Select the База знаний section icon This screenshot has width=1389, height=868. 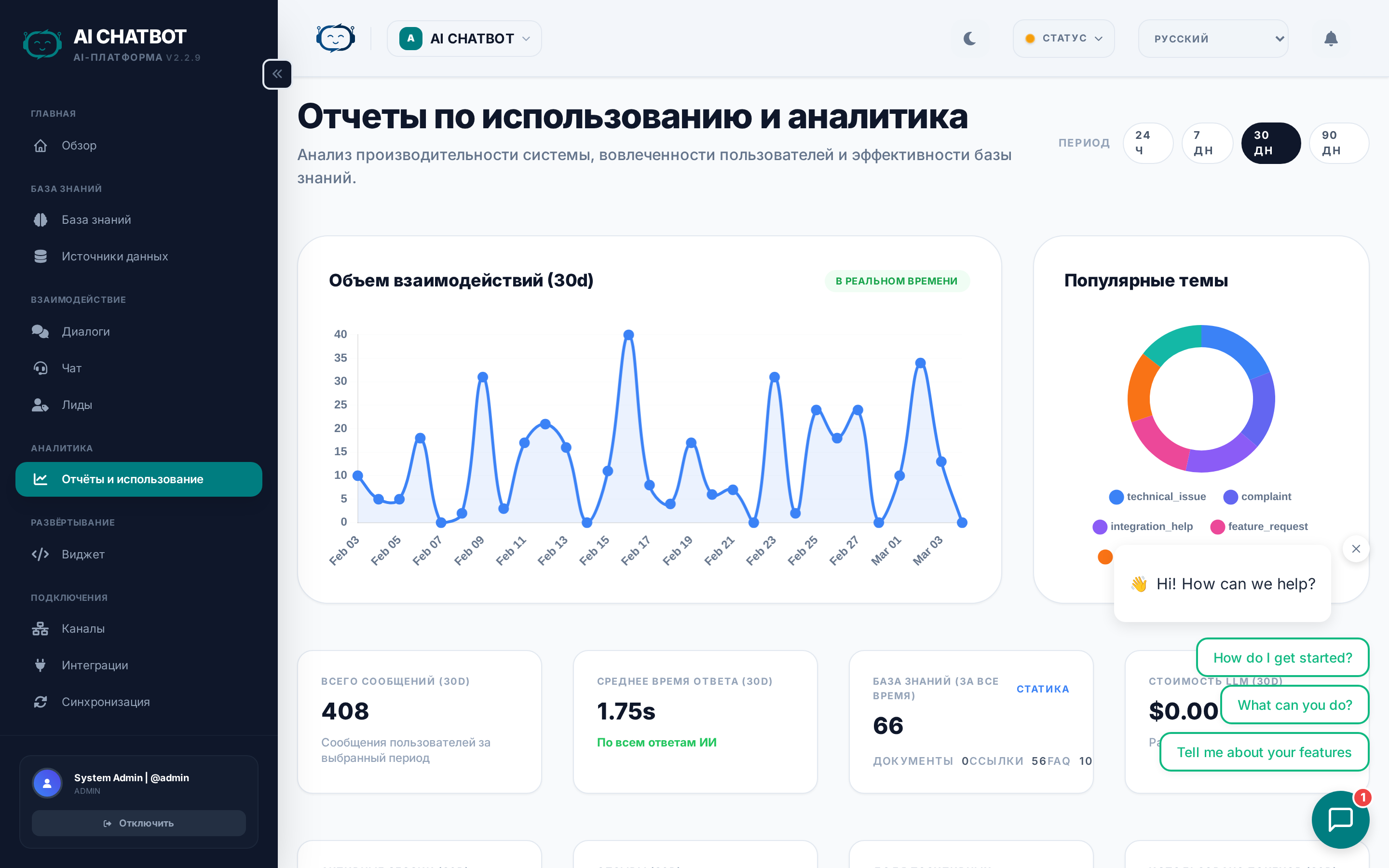point(40,219)
